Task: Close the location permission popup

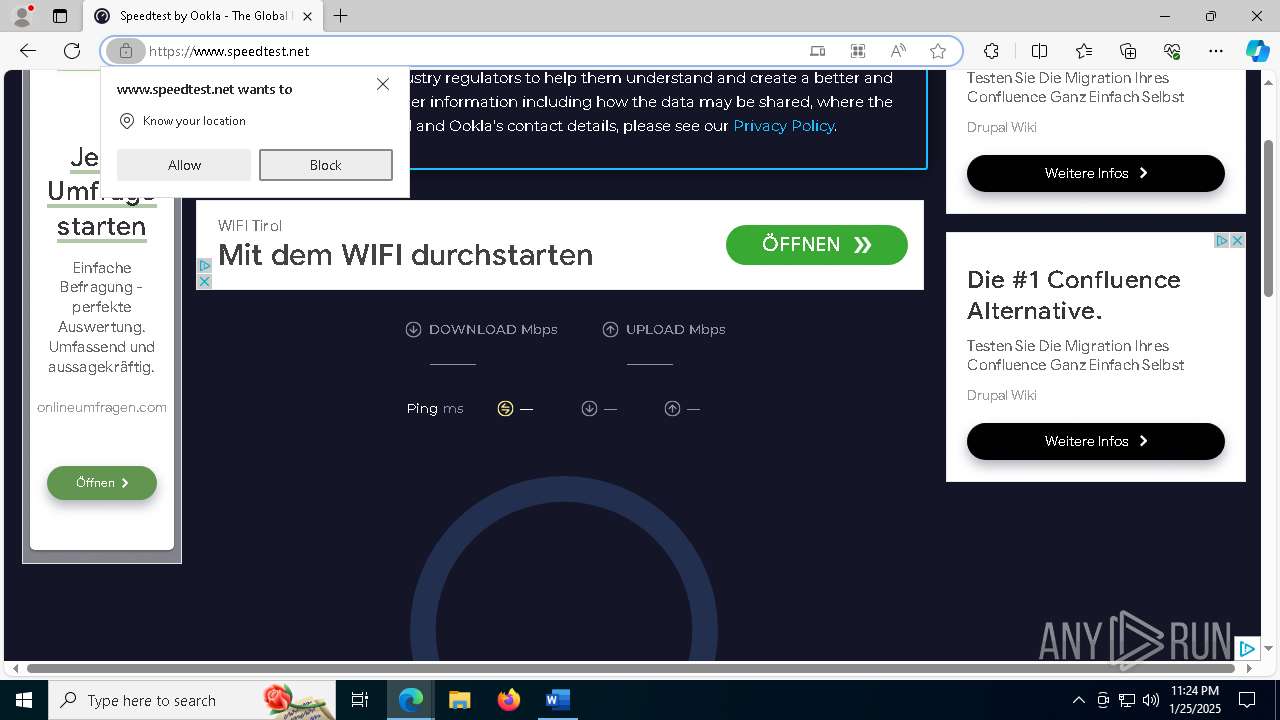Action: pyautogui.click(x=383, y=84)
